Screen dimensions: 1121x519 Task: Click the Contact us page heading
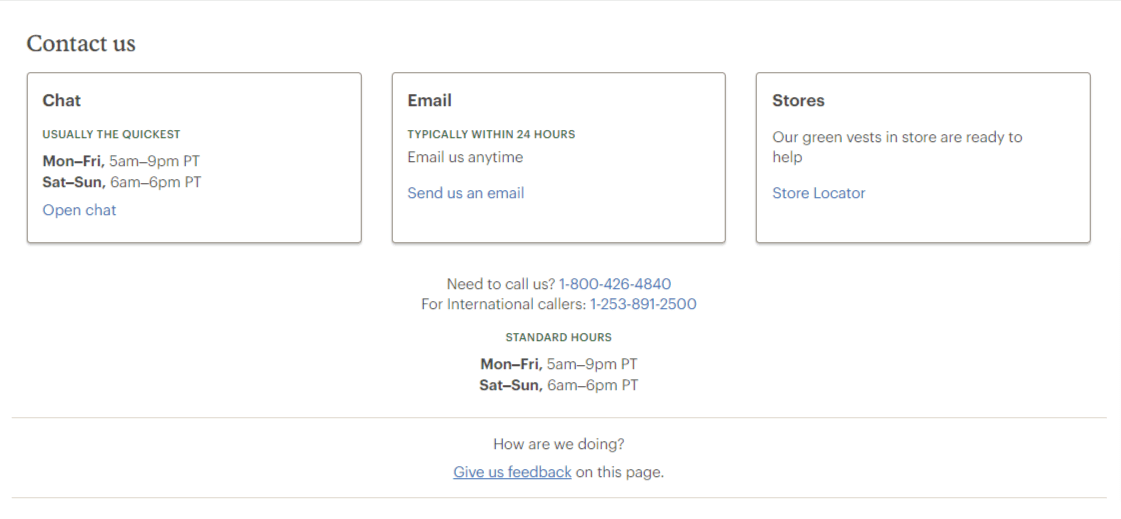click(81, 44)
